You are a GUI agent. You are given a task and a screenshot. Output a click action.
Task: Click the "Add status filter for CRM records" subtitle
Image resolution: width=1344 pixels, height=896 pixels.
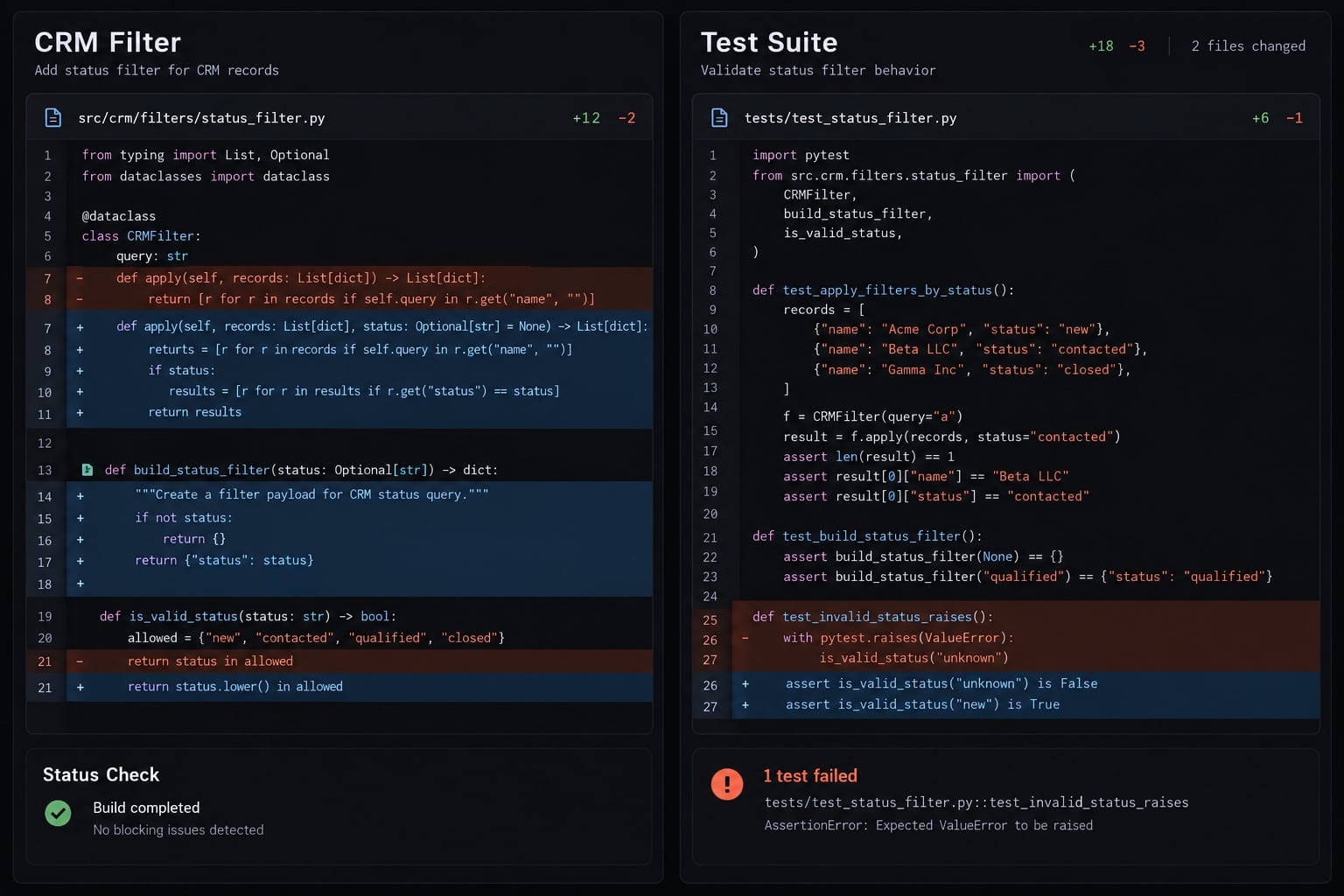[x=157, y=70]
